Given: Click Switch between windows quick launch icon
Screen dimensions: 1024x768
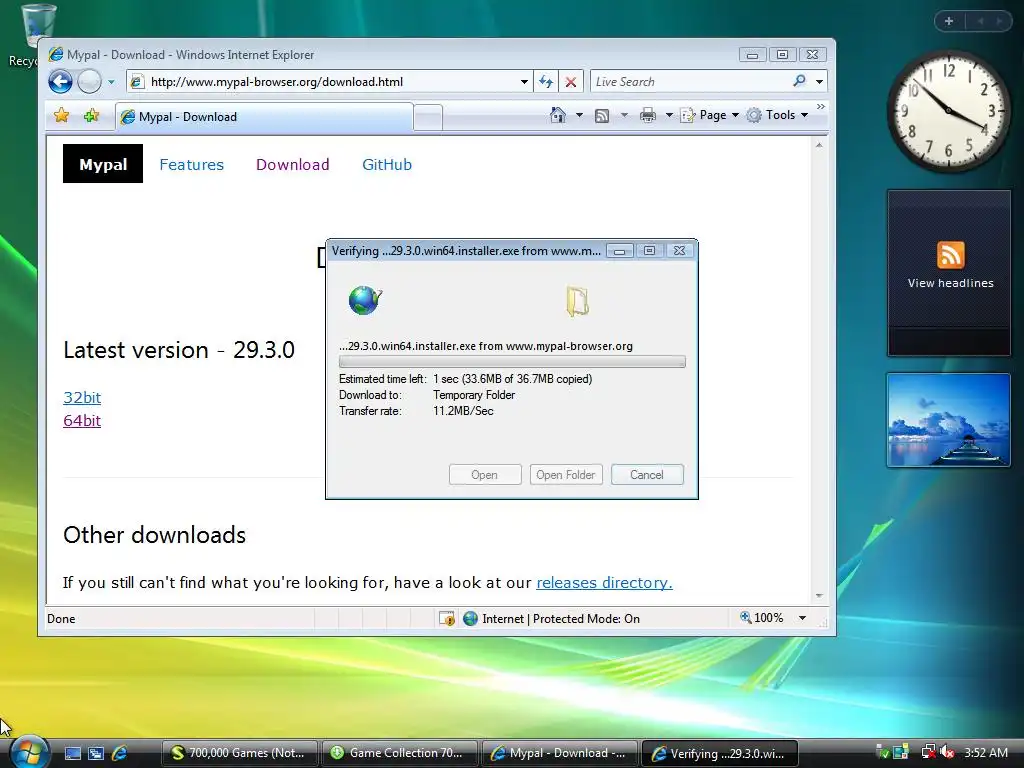Looking at the screenshot, I should click(x=96, y=753).
